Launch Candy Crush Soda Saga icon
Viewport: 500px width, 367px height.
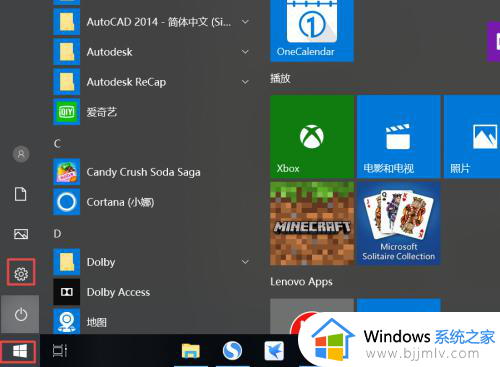coord(67,172)
